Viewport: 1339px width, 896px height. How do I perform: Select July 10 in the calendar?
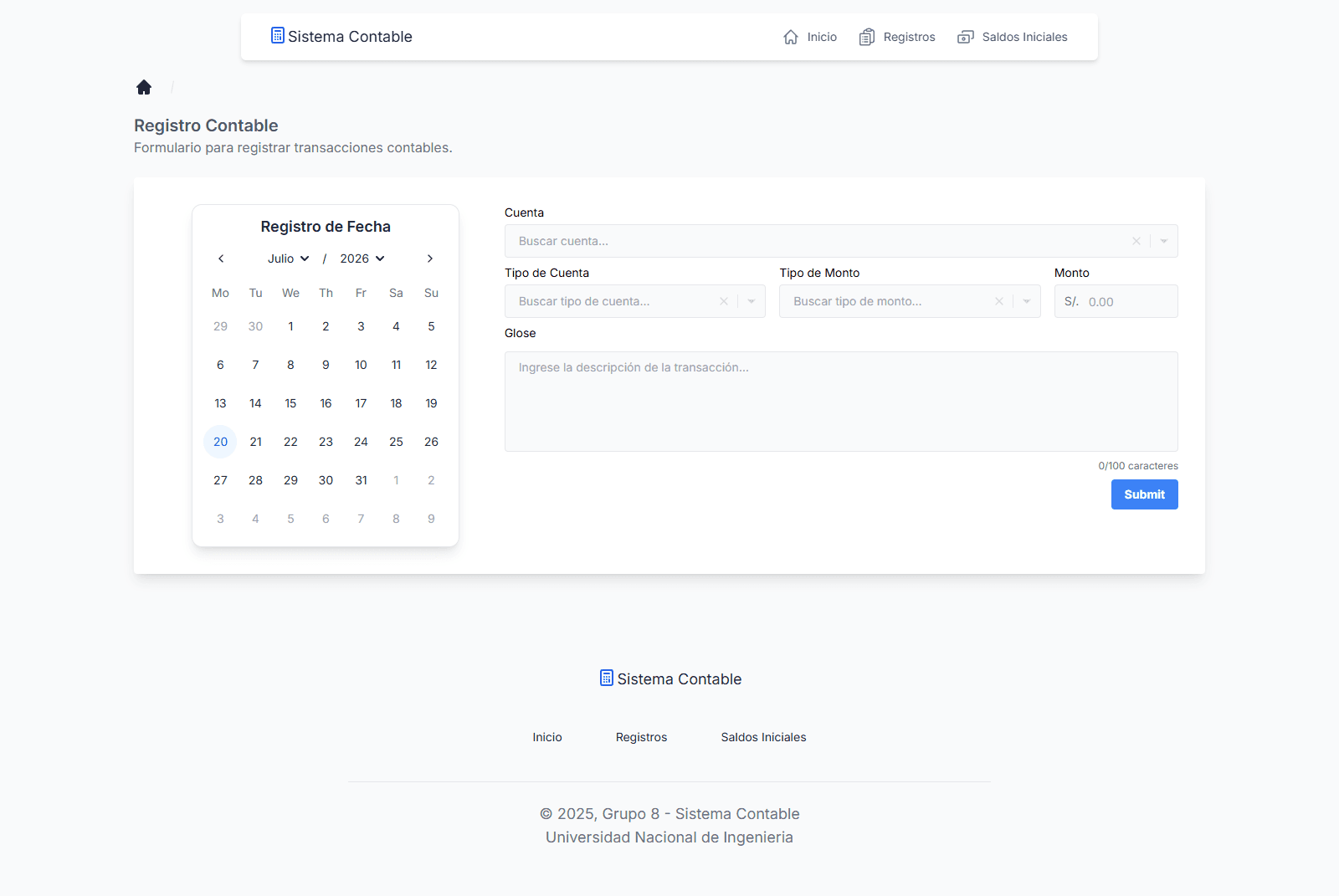(x=361, y=365)
